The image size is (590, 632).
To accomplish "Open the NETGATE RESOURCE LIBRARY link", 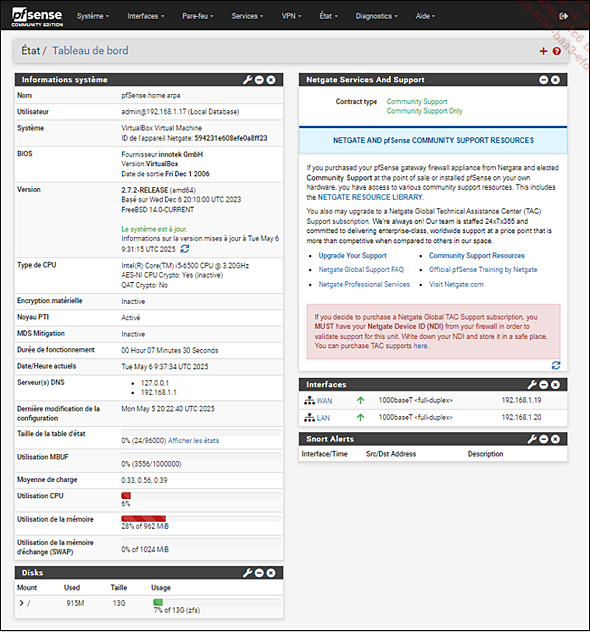I will click(370, 197).
